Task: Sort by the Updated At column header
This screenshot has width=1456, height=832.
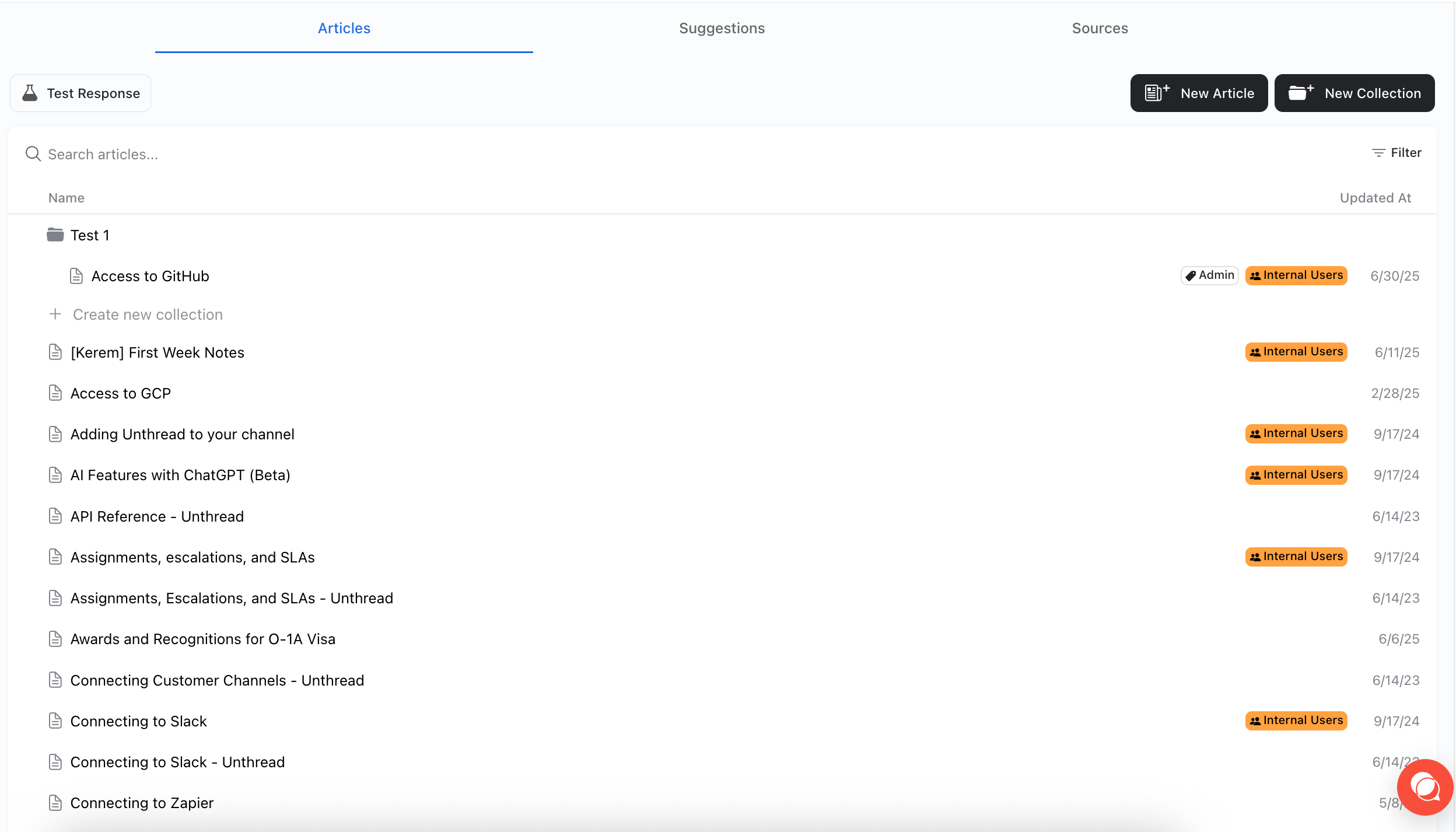Action: [1375, 197]
